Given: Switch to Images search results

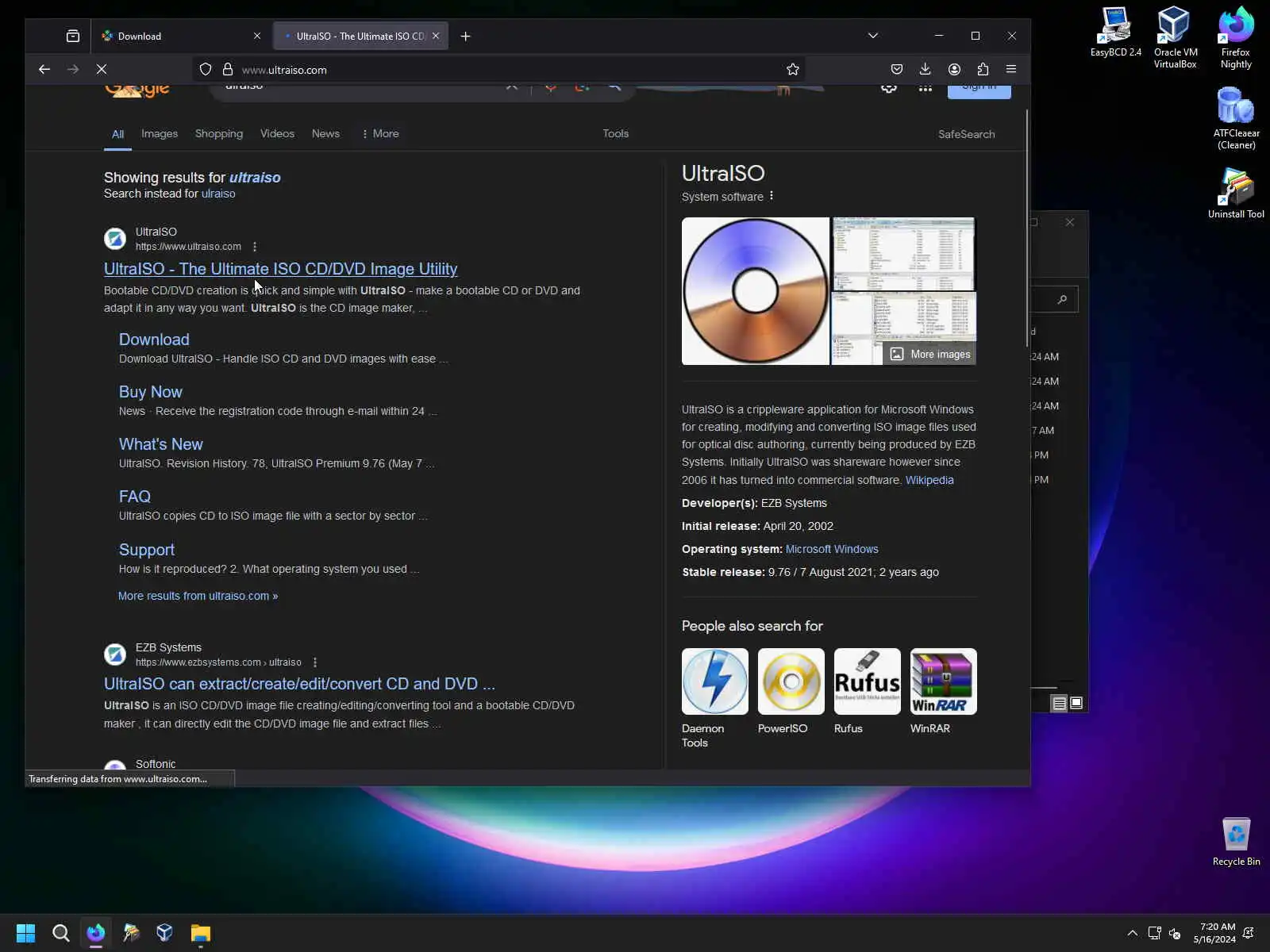Looking at the screenshot, I should (160, 133).
